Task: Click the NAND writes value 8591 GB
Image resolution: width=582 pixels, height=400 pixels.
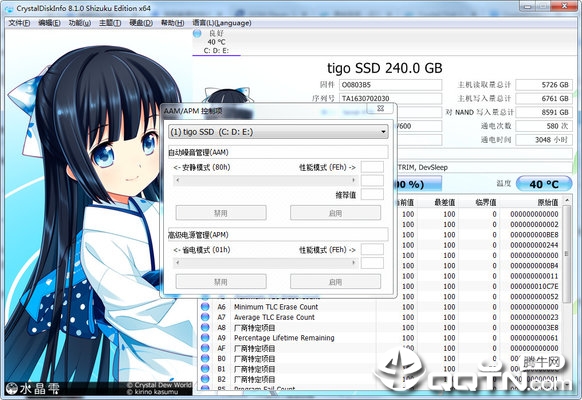Action: [544, 112]
